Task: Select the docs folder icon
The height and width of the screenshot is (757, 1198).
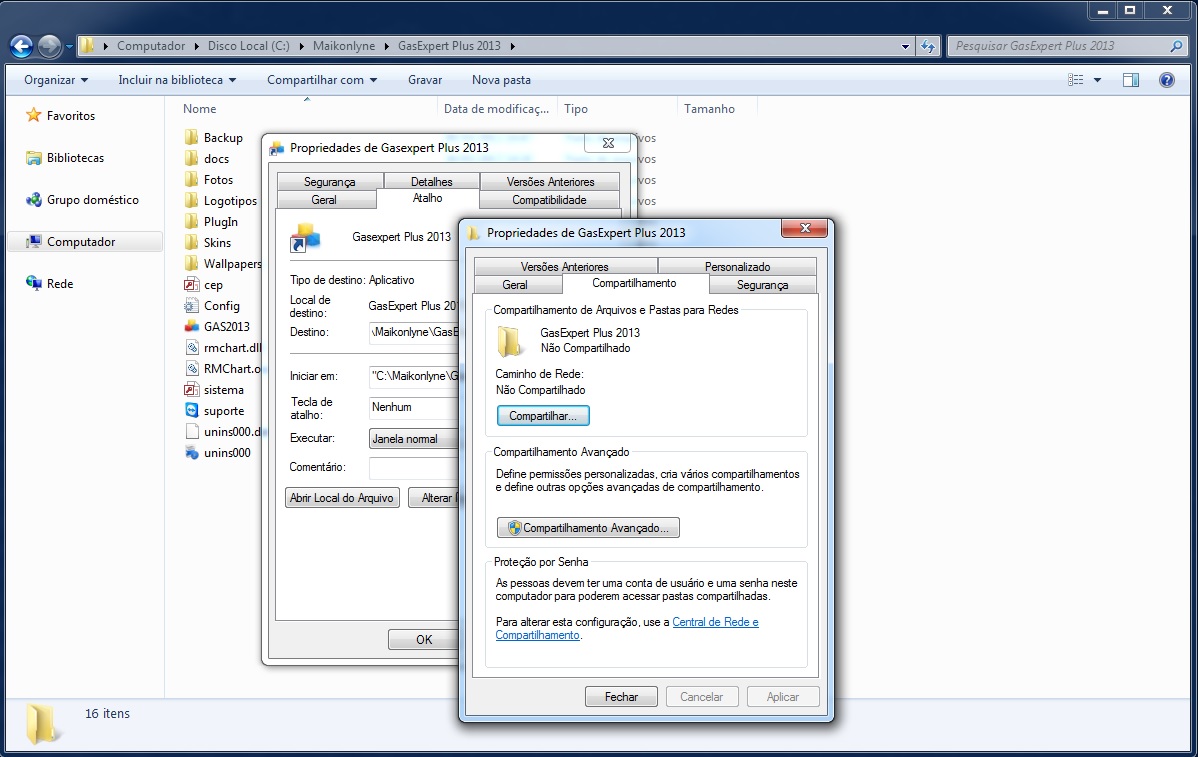Action: [191, 158]
